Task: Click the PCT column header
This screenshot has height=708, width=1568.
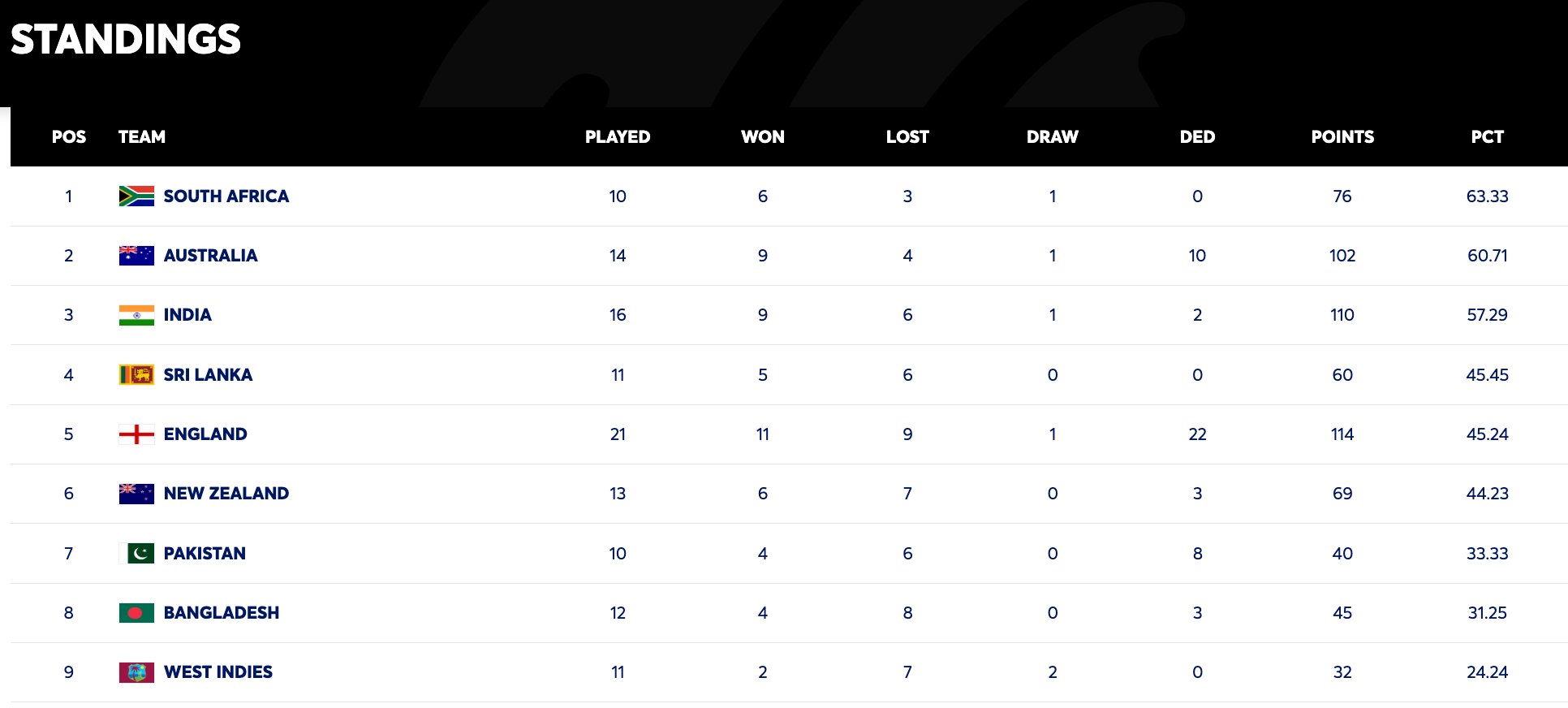Action: (1487, 137)
